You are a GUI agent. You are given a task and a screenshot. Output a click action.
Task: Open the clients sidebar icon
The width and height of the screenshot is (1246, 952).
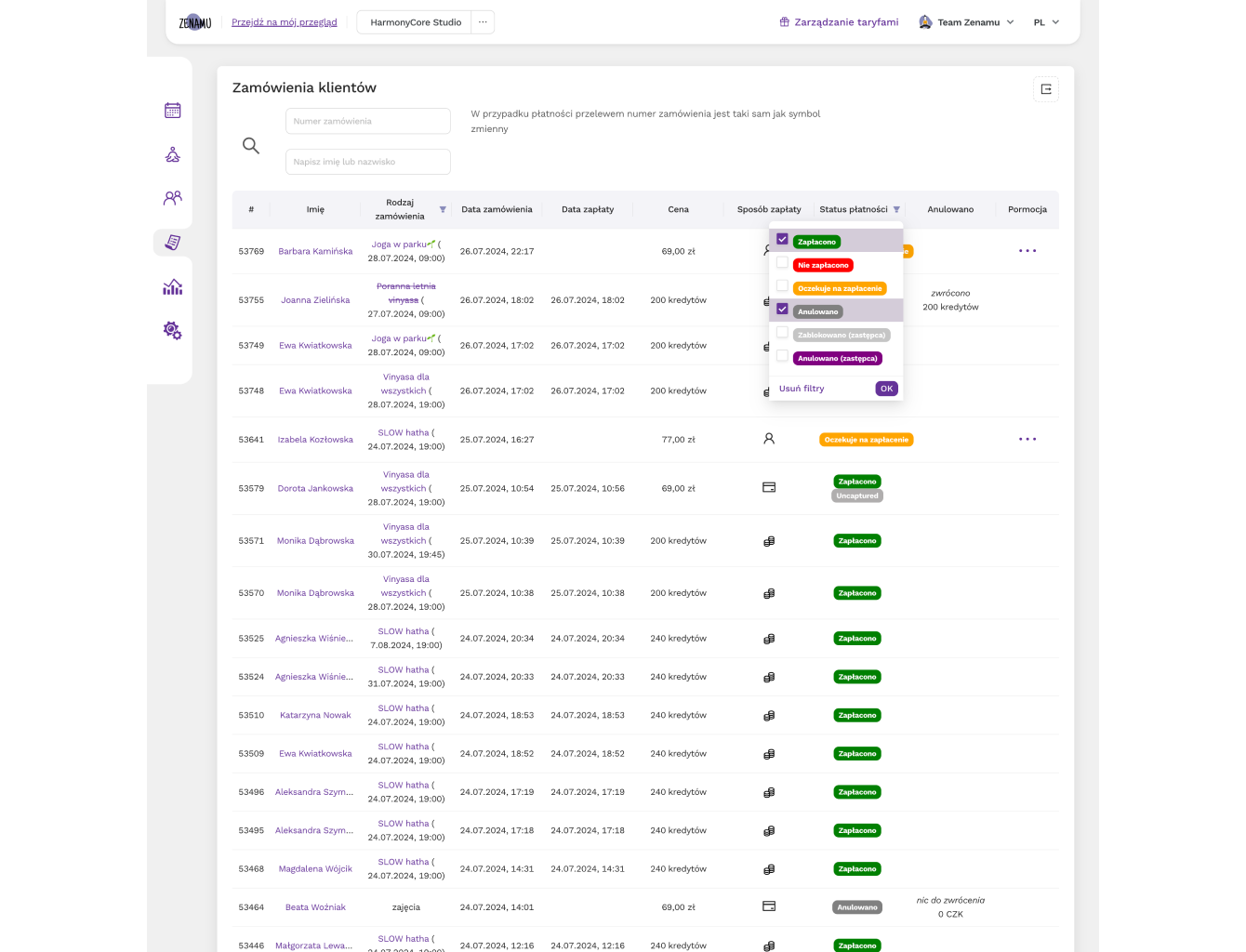point(173,198)
